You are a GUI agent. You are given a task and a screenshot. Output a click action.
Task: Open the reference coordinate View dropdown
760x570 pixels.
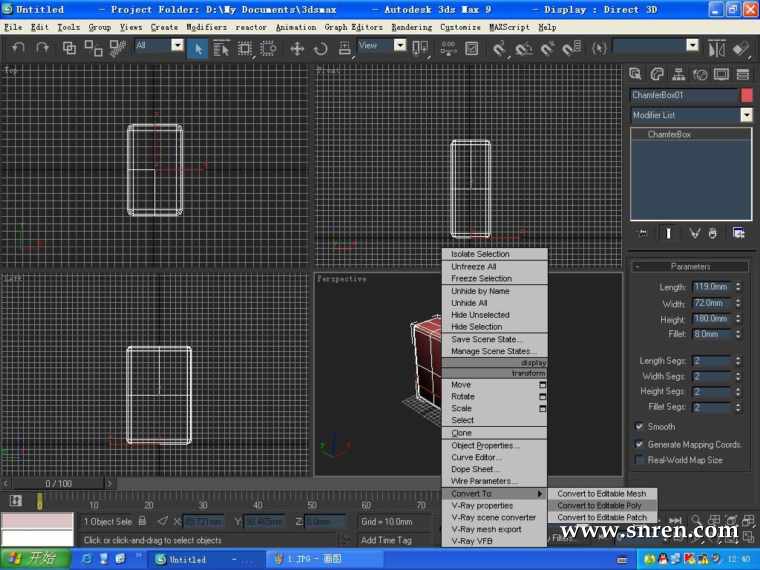click(x=400, y=46)
